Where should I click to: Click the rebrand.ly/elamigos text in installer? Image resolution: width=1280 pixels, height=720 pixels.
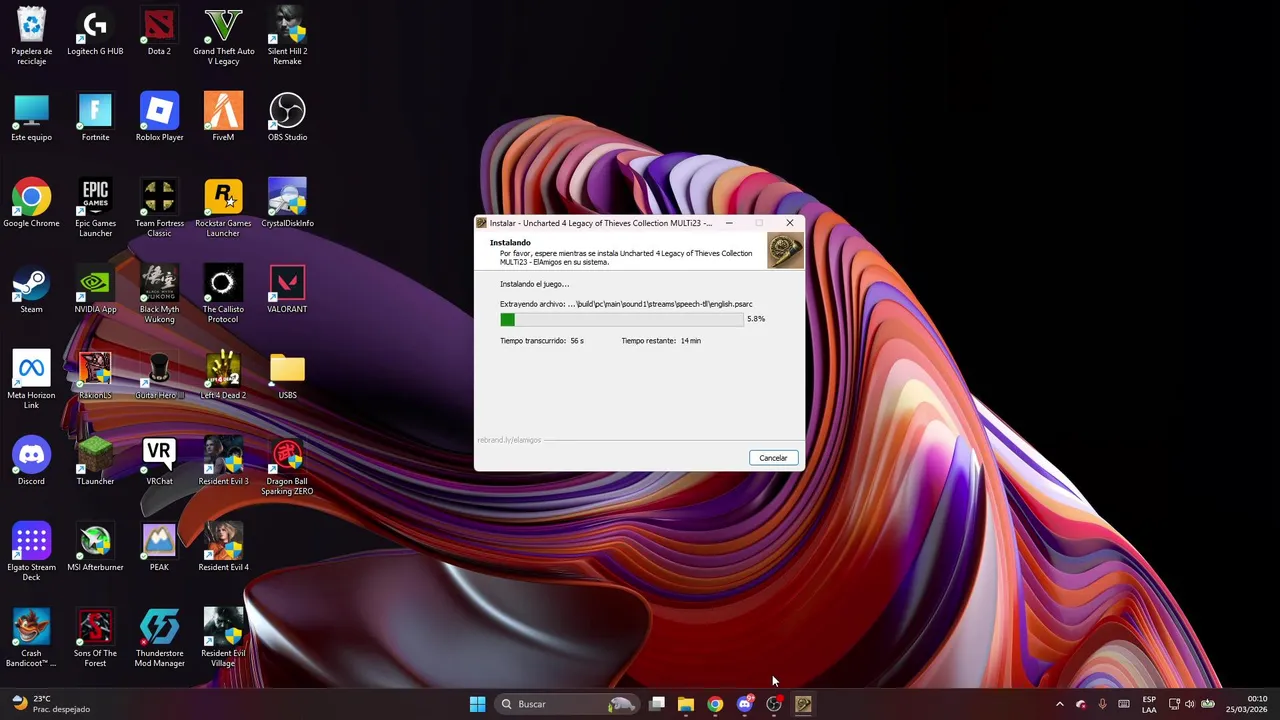[x=509, y=440]
